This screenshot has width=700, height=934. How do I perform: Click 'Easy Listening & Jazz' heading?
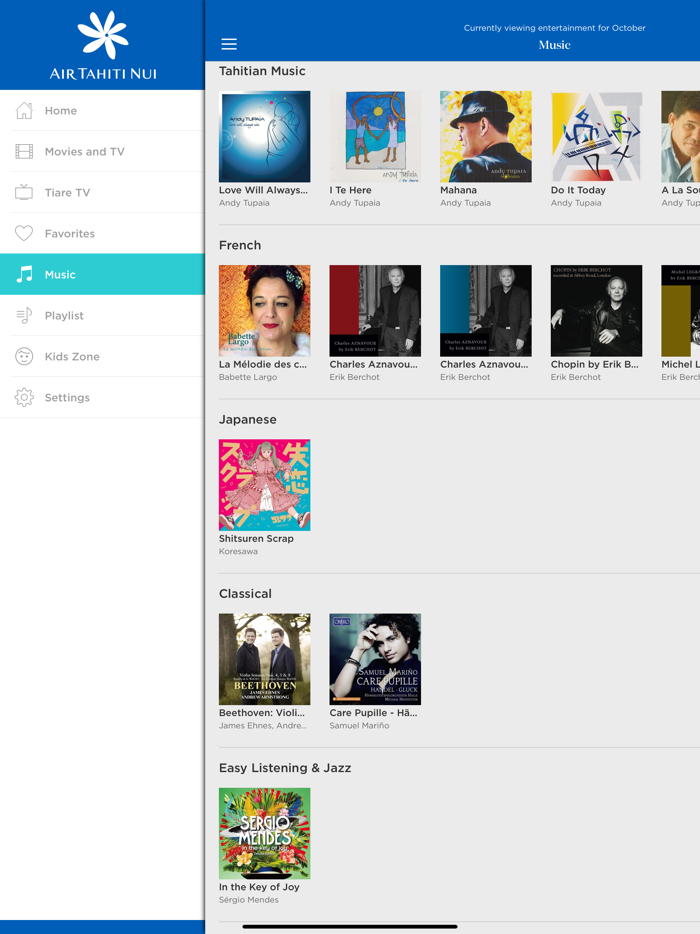click(x=285, y=768)
